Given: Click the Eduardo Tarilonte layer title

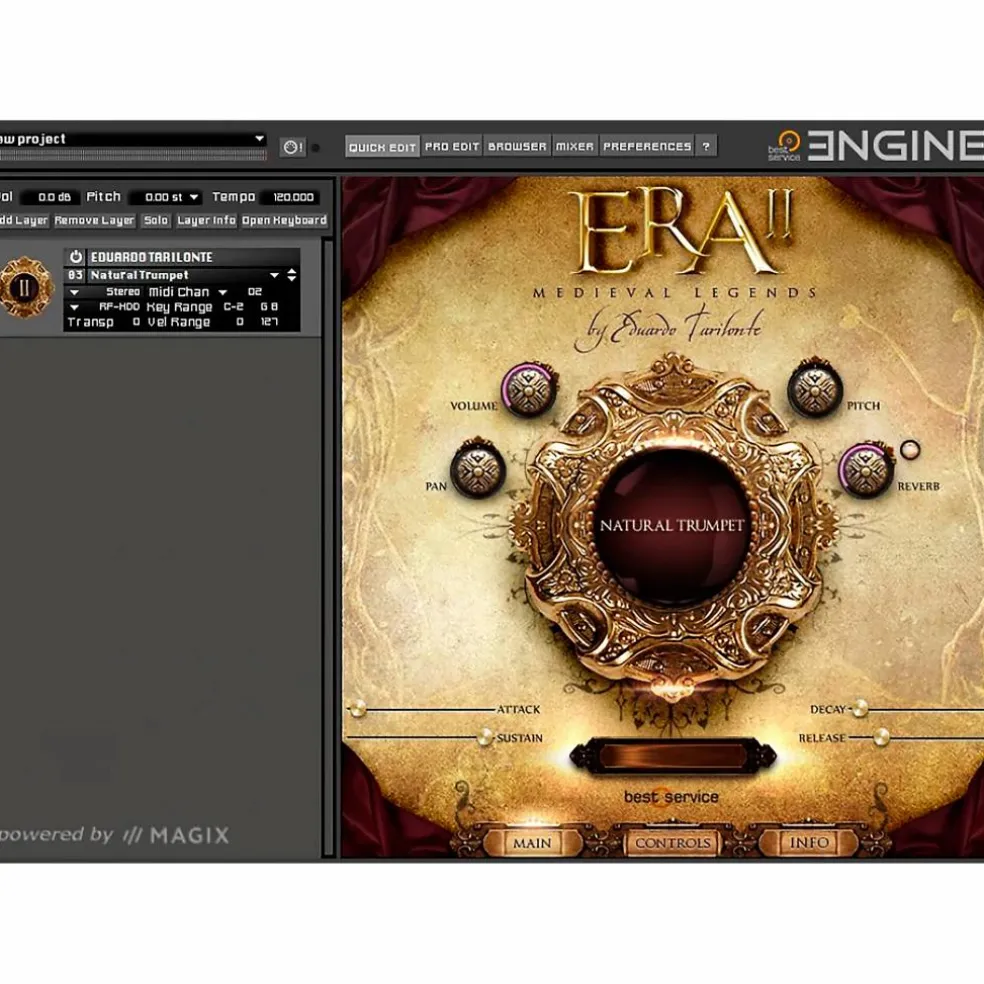Looking at the screenshot, I should tap(152, 257).
